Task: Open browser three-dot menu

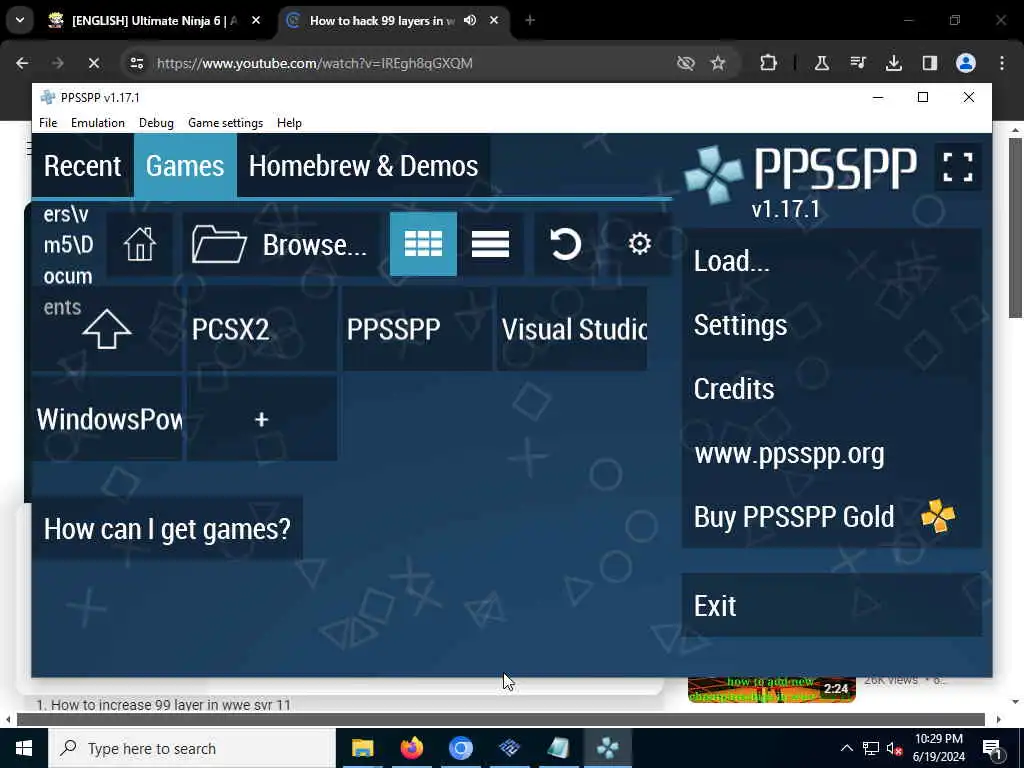Action: pyautogui.click(x=1002, y=63)
